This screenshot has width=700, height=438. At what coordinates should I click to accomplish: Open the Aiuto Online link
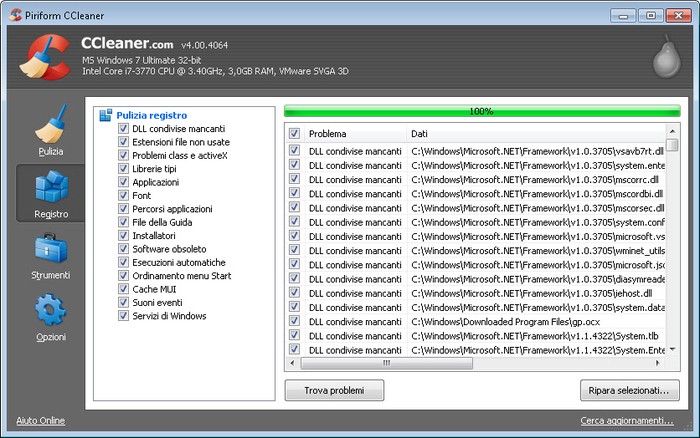(x=40, y=420)
